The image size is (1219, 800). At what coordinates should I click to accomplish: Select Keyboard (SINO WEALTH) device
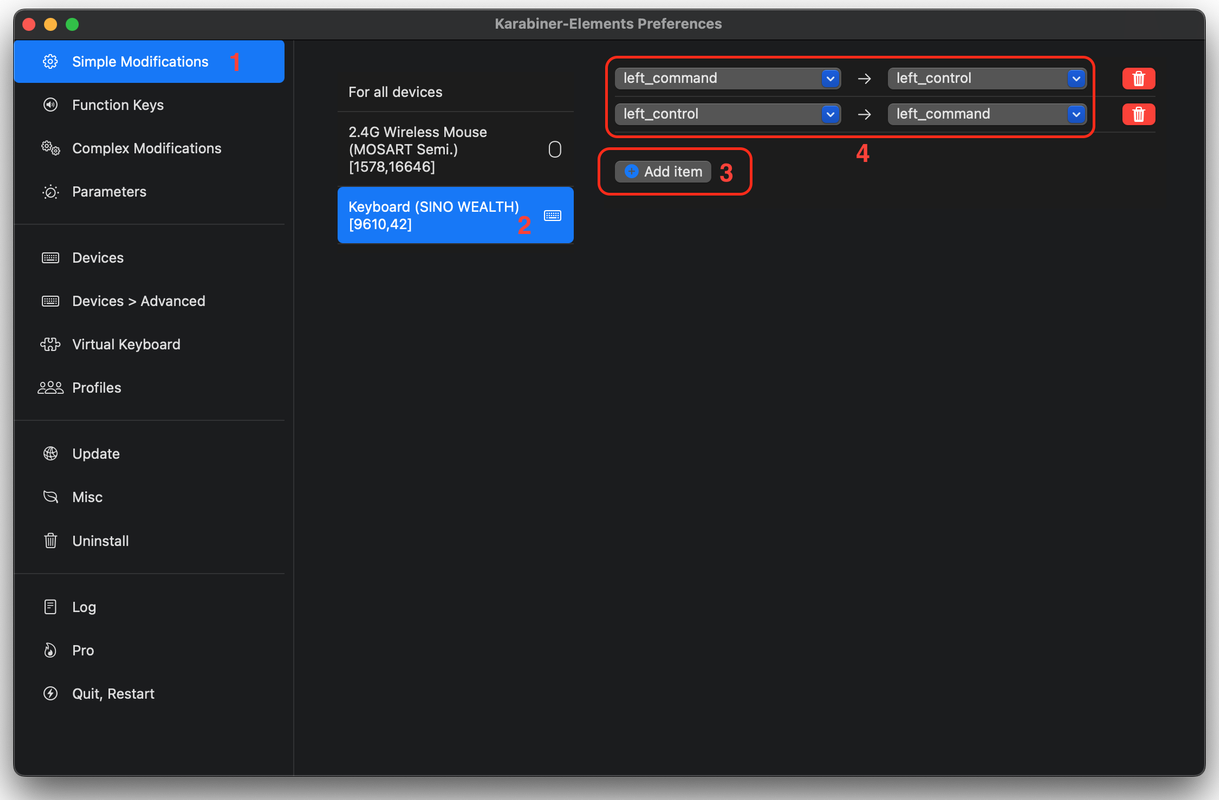click(x=455, y=215)
